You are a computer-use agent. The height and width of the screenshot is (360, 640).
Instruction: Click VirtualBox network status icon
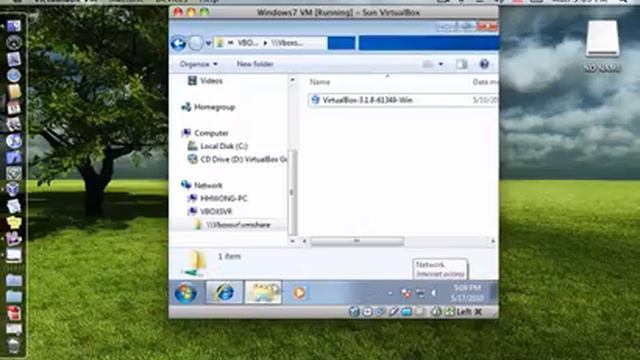coord(380,312)
